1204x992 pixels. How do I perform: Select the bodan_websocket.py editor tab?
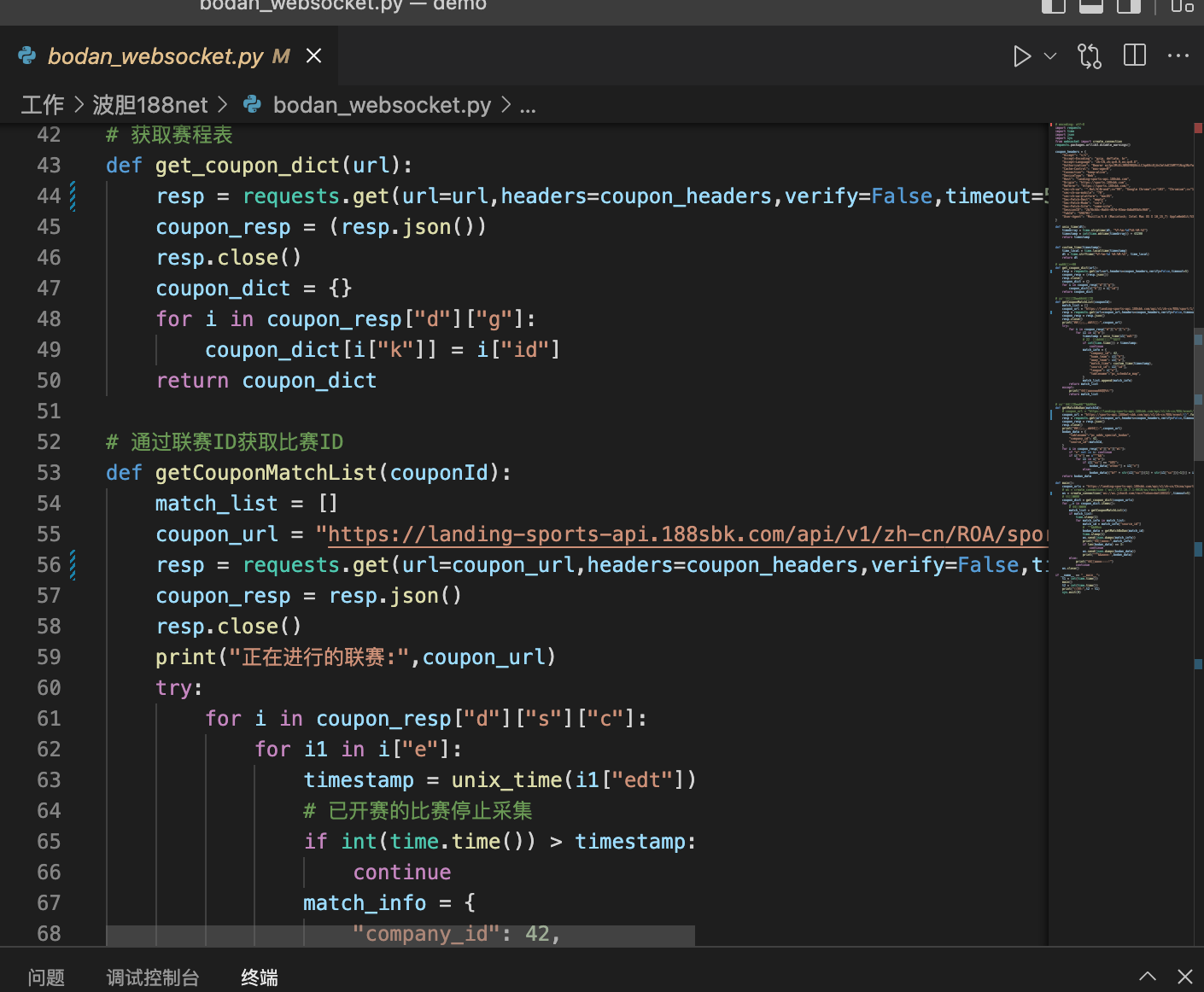point(169,56)
